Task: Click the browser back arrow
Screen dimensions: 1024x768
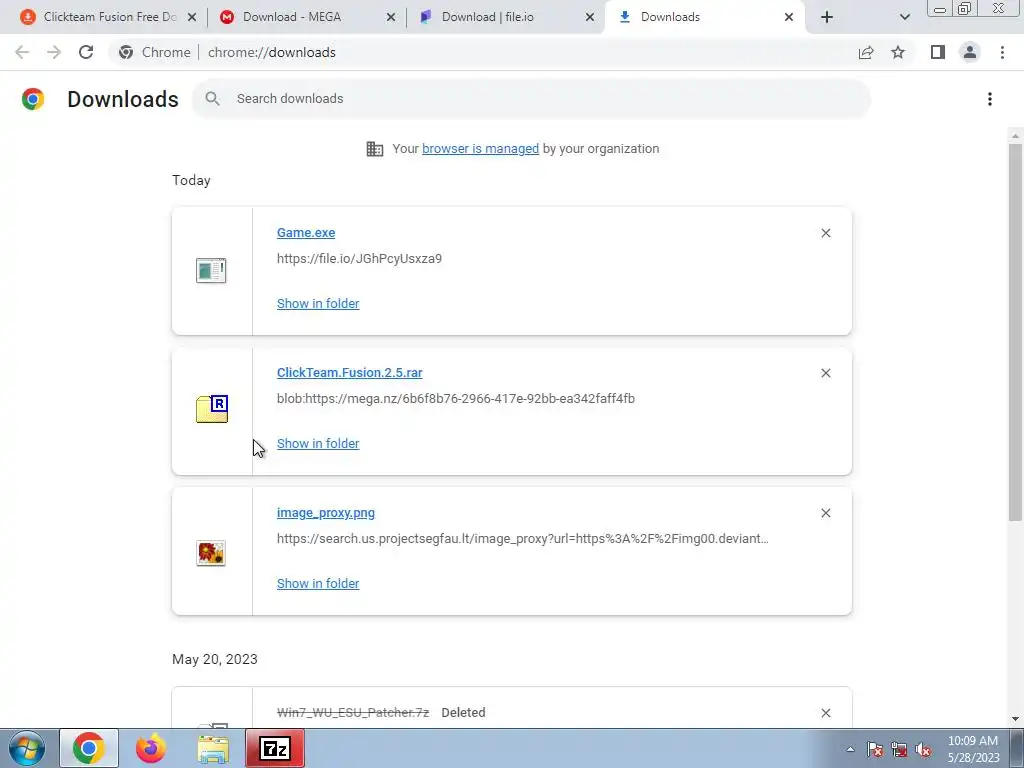Action: point(22,52)
